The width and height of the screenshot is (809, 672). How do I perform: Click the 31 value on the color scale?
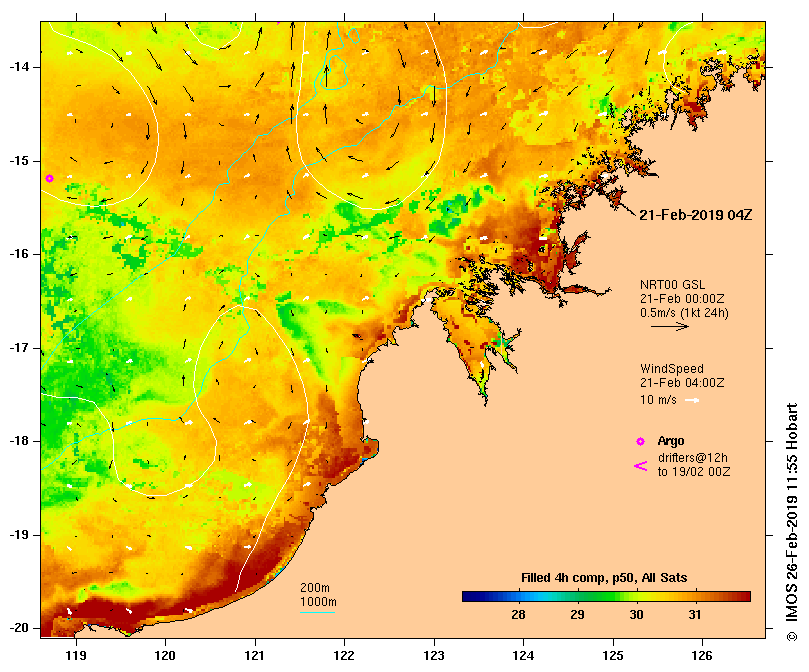[x=695, y=614]
